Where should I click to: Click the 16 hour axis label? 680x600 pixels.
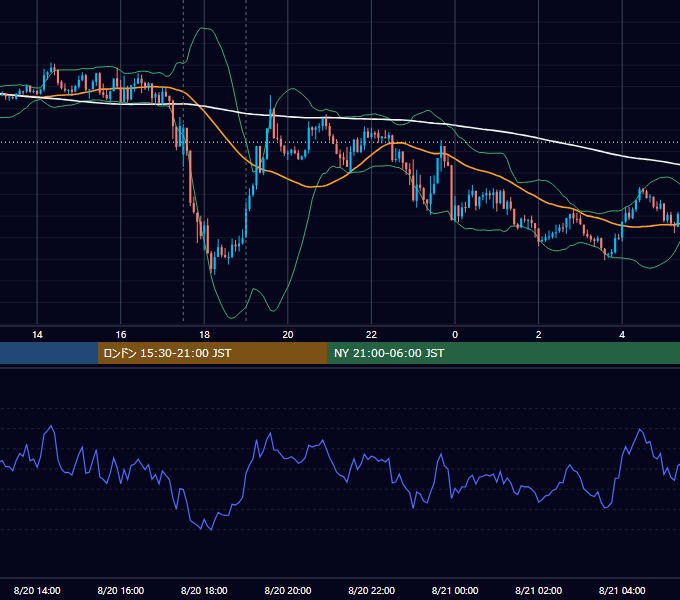point(121,335)
